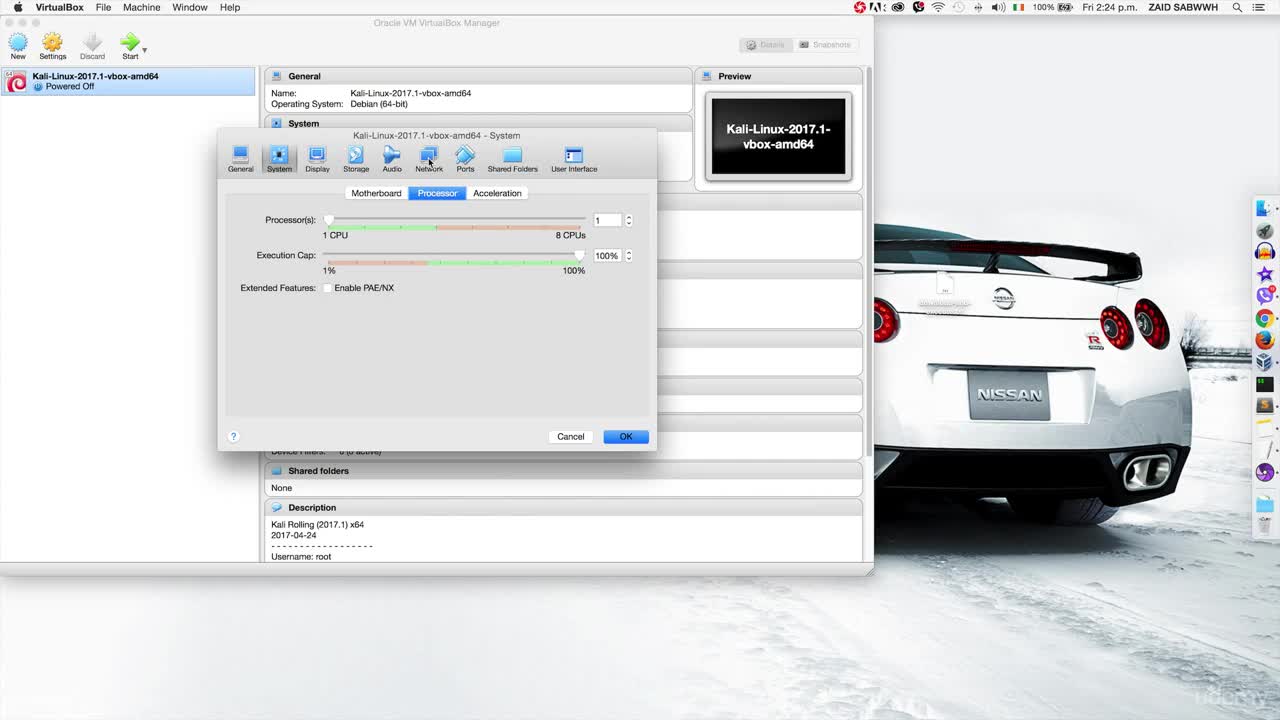Click the Execution Cap slider handle

pos(579,256)
